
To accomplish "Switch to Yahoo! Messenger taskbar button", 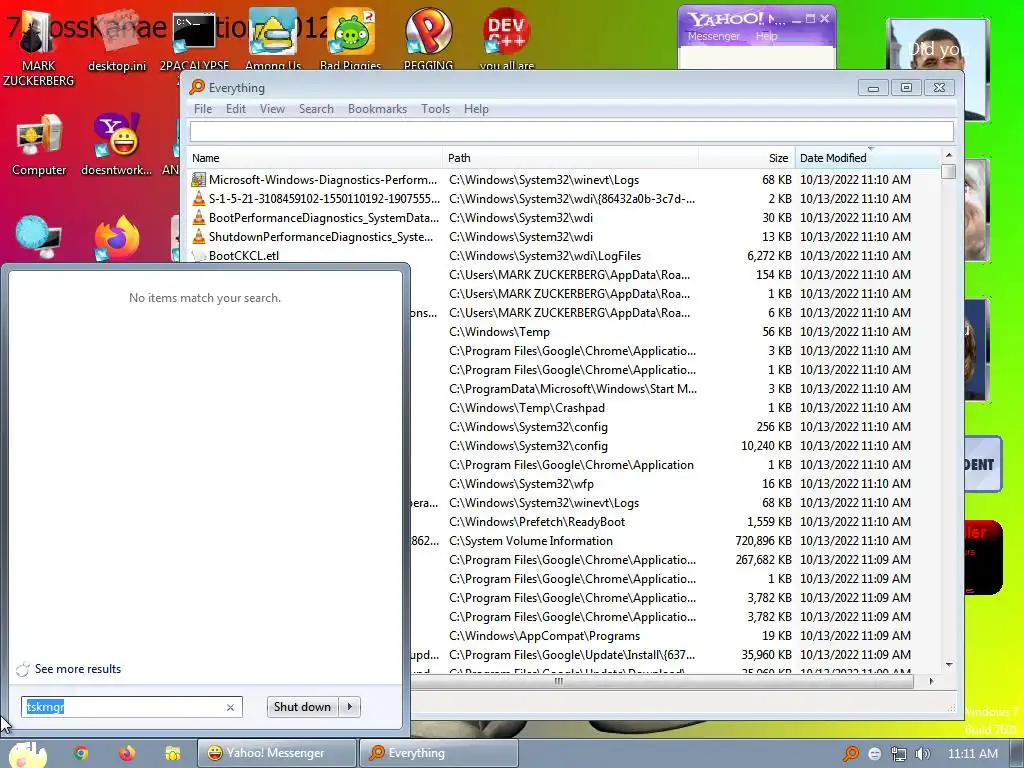I will coord(277,753).
